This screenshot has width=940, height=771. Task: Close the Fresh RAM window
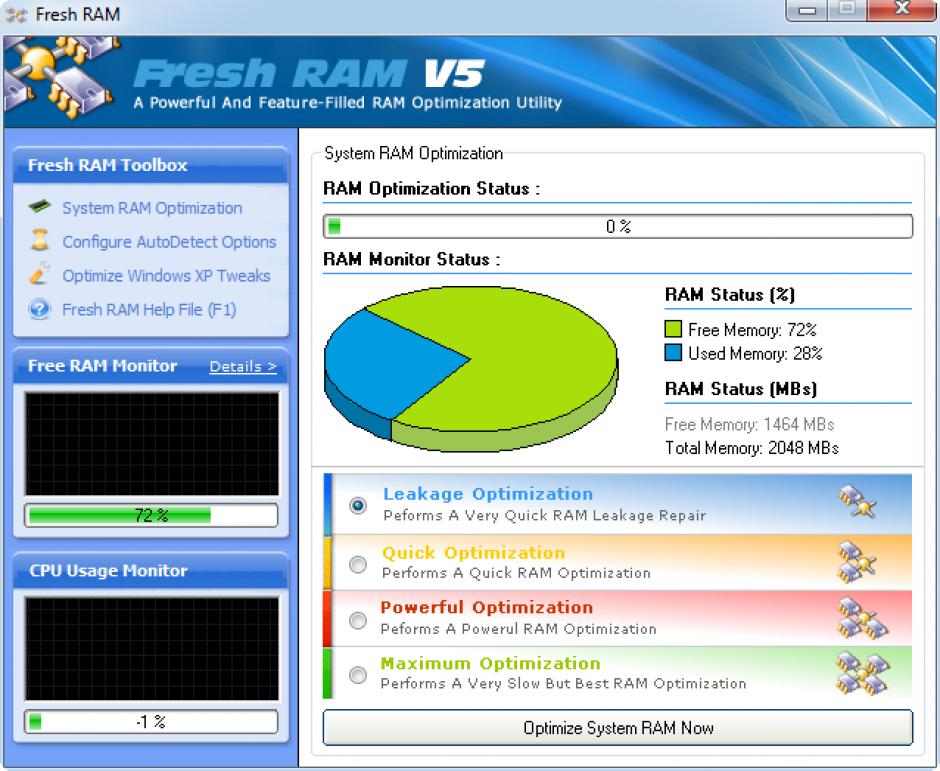[901, 10]
